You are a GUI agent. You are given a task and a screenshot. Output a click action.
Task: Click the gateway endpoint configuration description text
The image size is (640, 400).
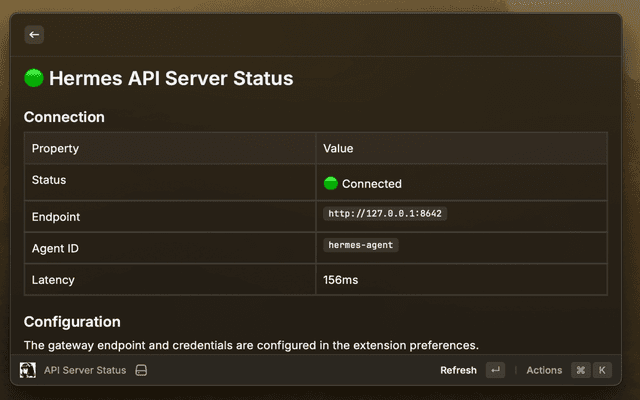coord(251,345)
